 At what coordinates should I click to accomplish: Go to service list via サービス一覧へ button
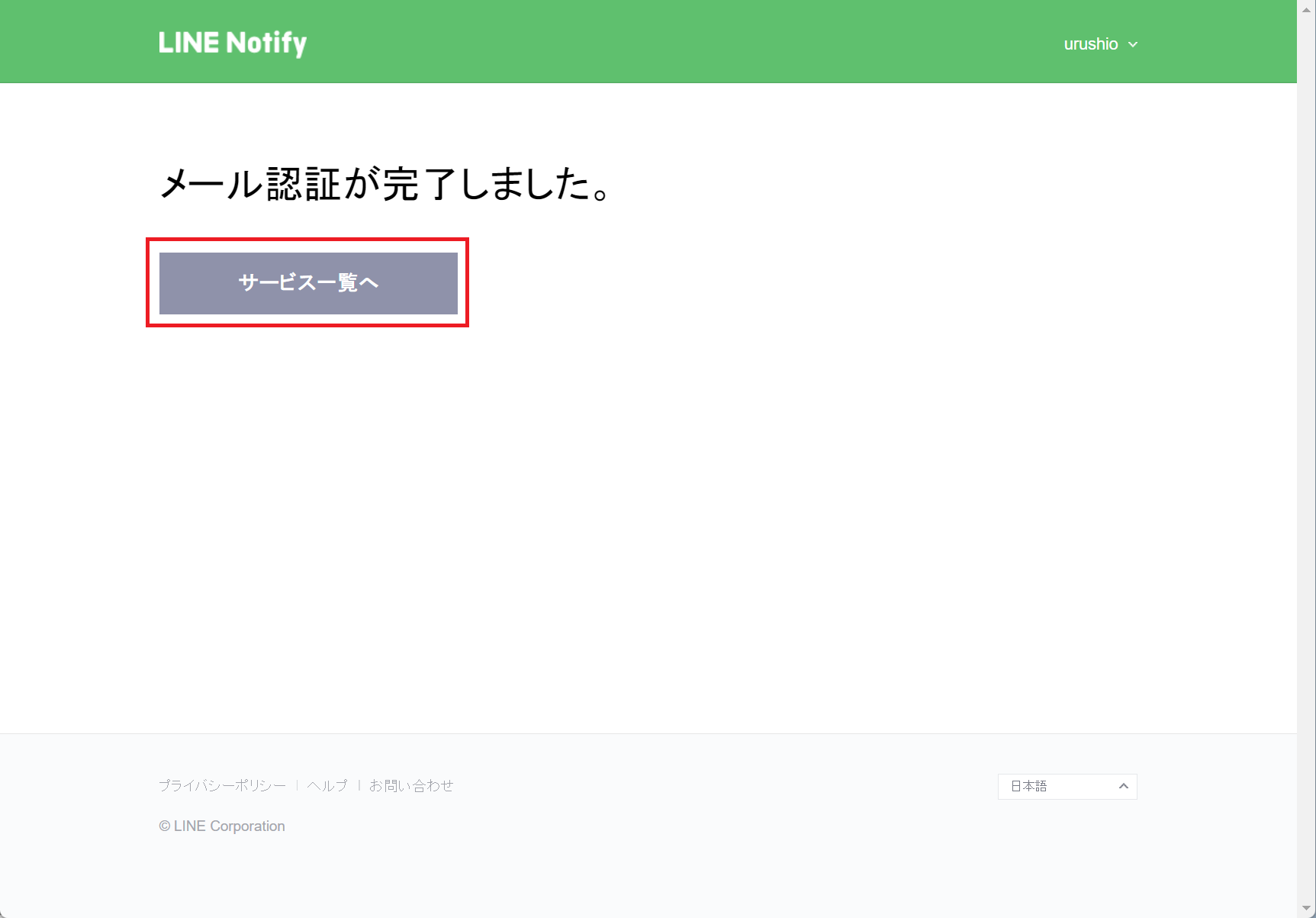click(x=308, y=283)
